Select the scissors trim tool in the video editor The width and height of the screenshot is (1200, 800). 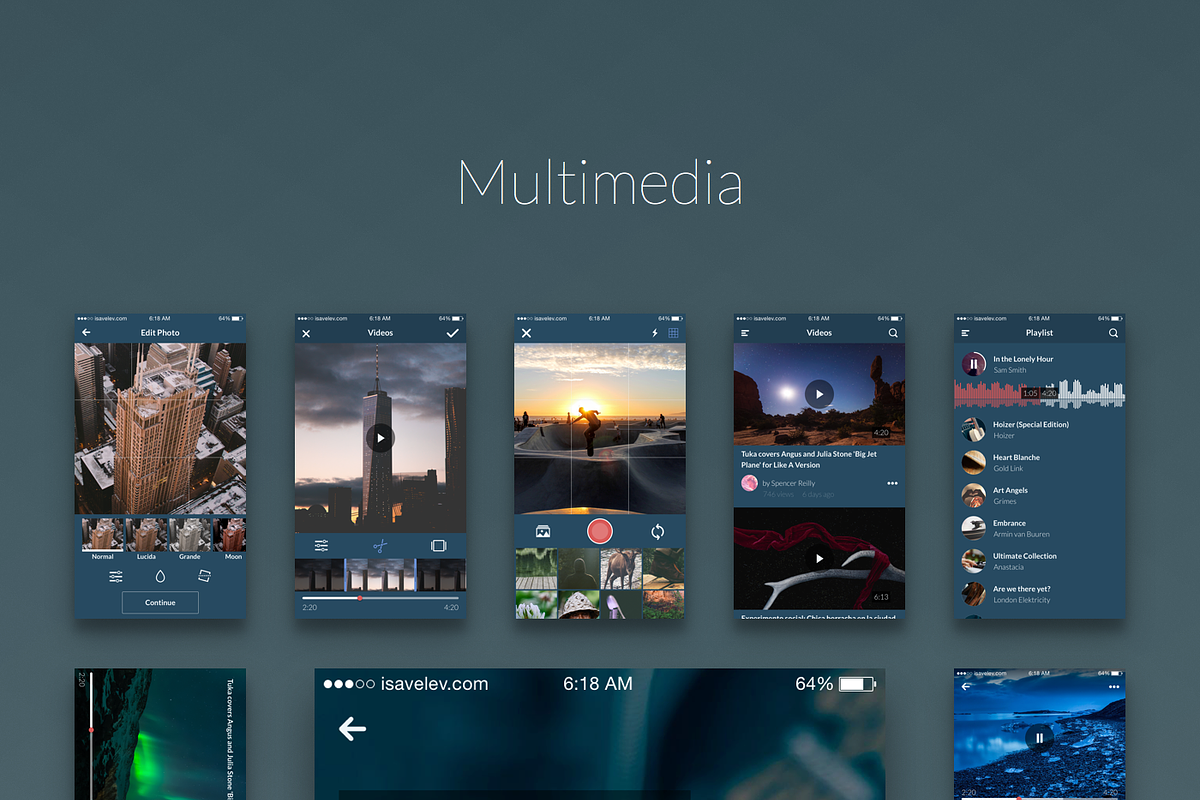380,546
